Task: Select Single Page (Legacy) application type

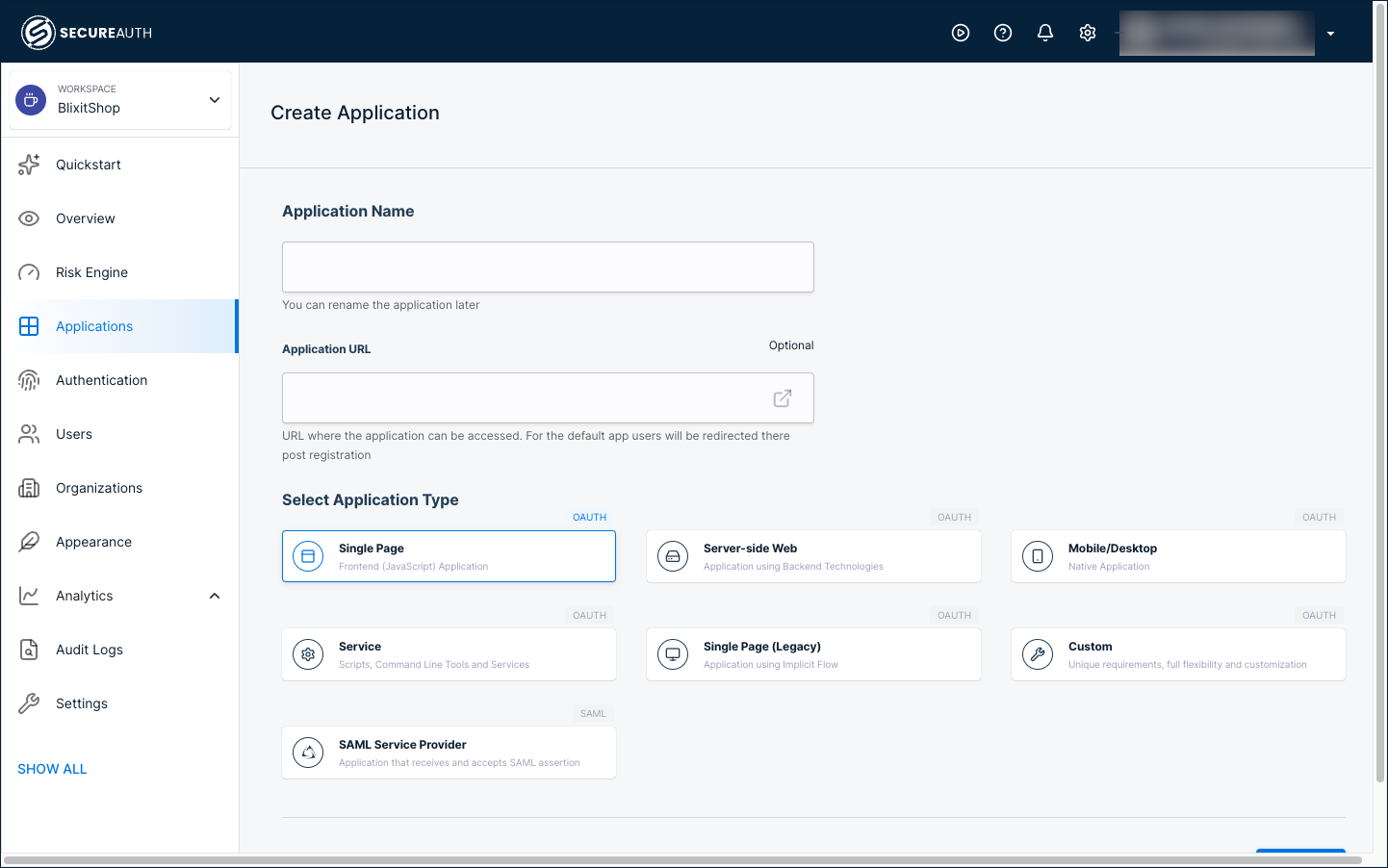Action: click(813, 654)
